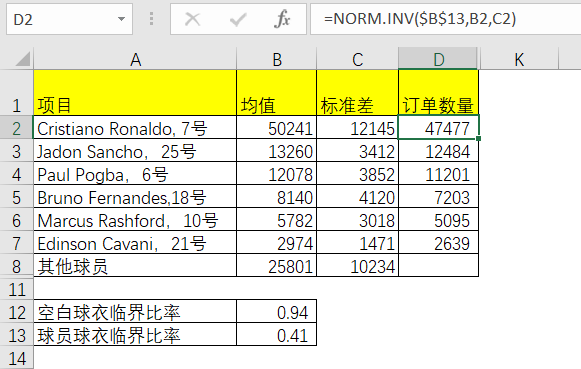Screen dimensions: 581x369
Task: Select row 11 header
Action: (16, 288)
